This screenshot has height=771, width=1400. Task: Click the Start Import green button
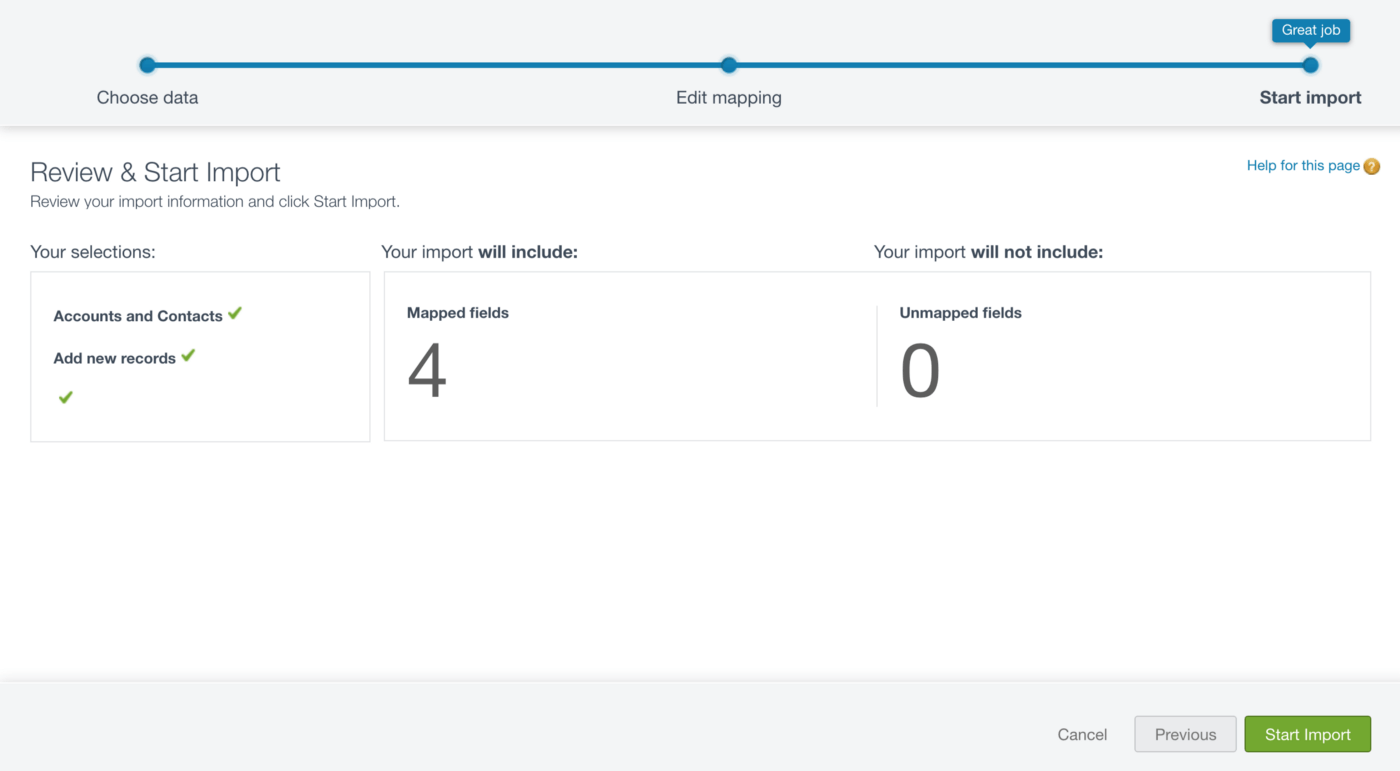1308,734
